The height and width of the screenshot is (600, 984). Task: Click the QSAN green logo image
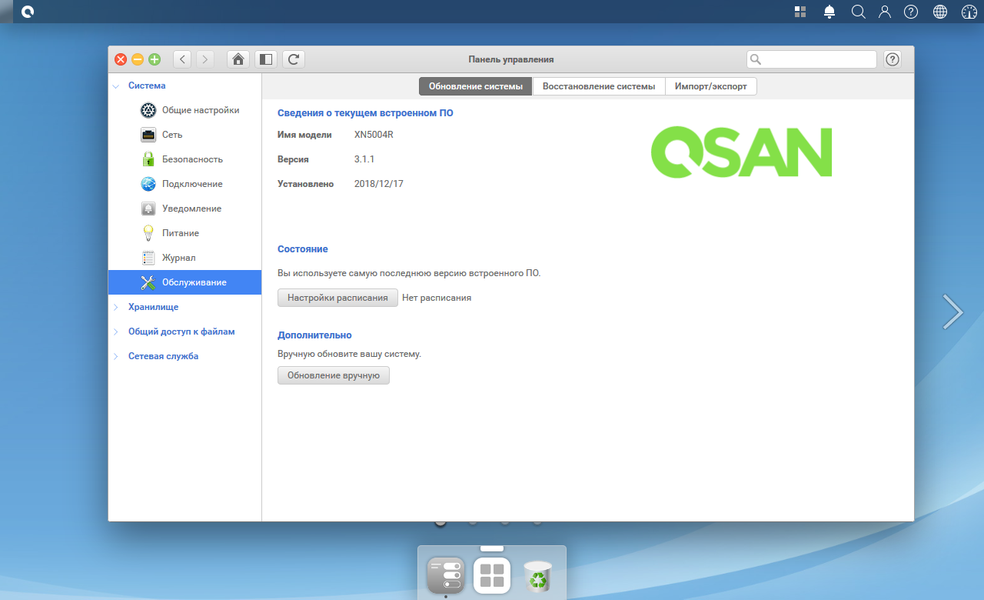click(742, 153)
